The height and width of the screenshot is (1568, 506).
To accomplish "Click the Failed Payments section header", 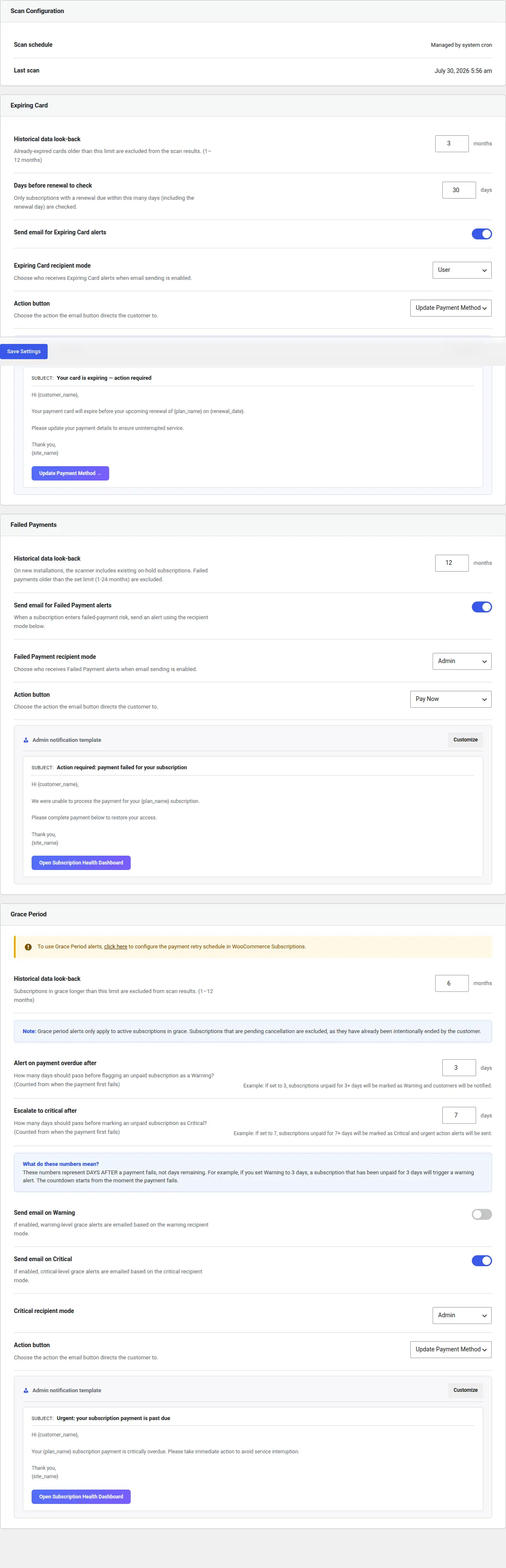I will 253,525.
